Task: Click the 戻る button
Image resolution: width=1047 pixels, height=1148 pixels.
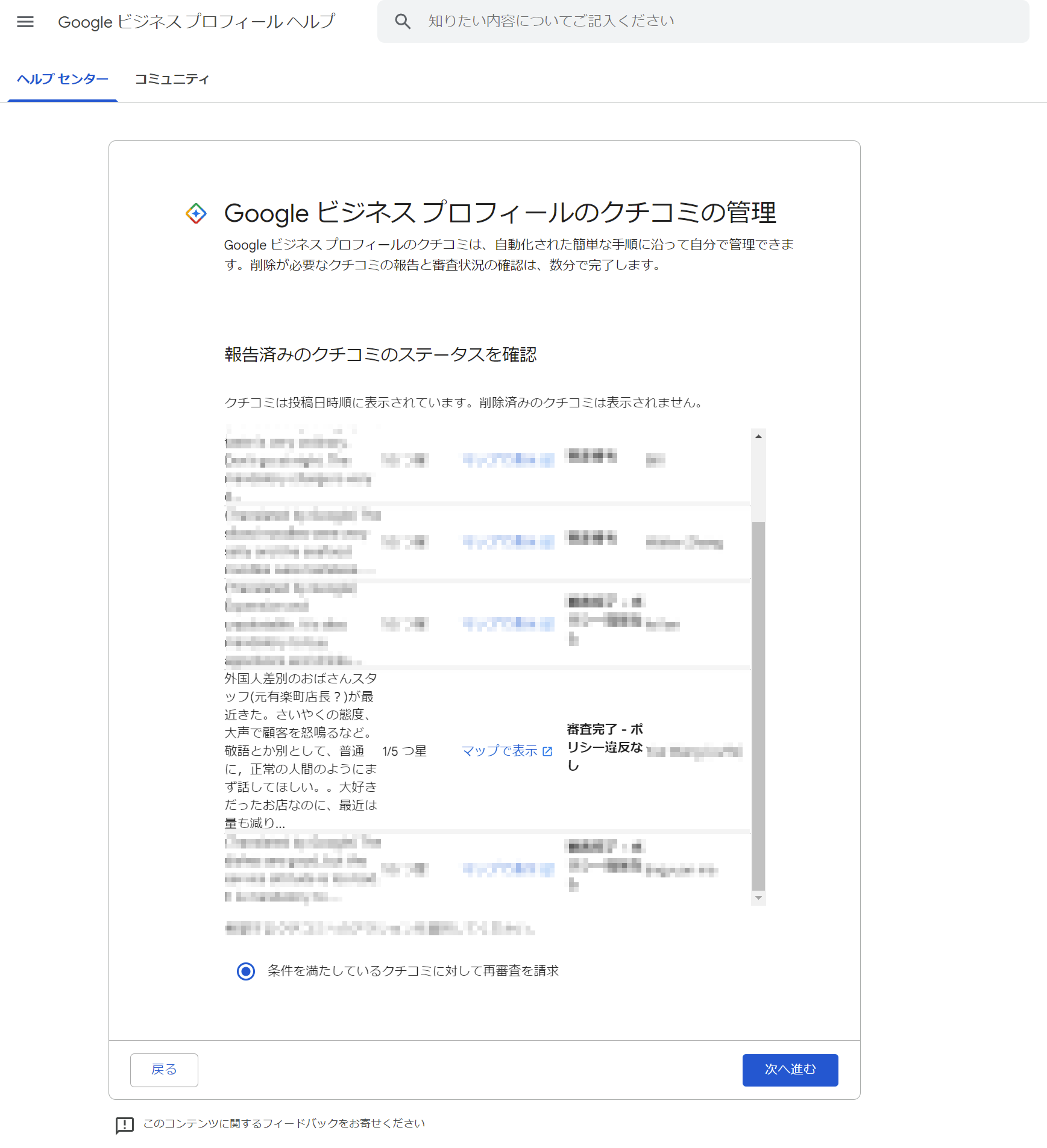Action: (164, 1070)
